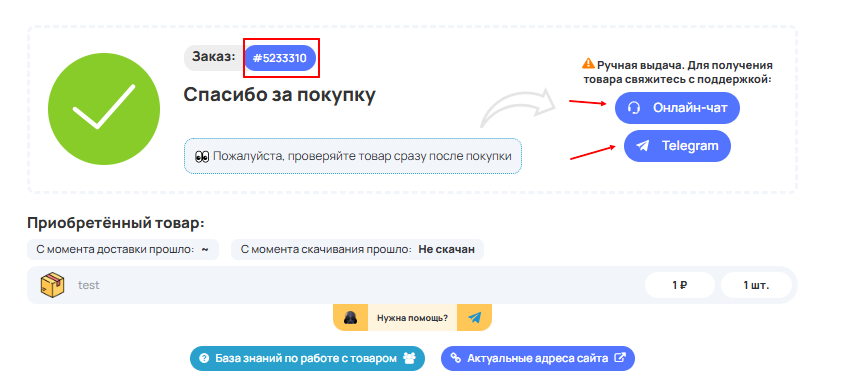Click the question mark icon in База знаний
Image resolution: width=853 pixels, height=391 pixels.
(205, 359)
